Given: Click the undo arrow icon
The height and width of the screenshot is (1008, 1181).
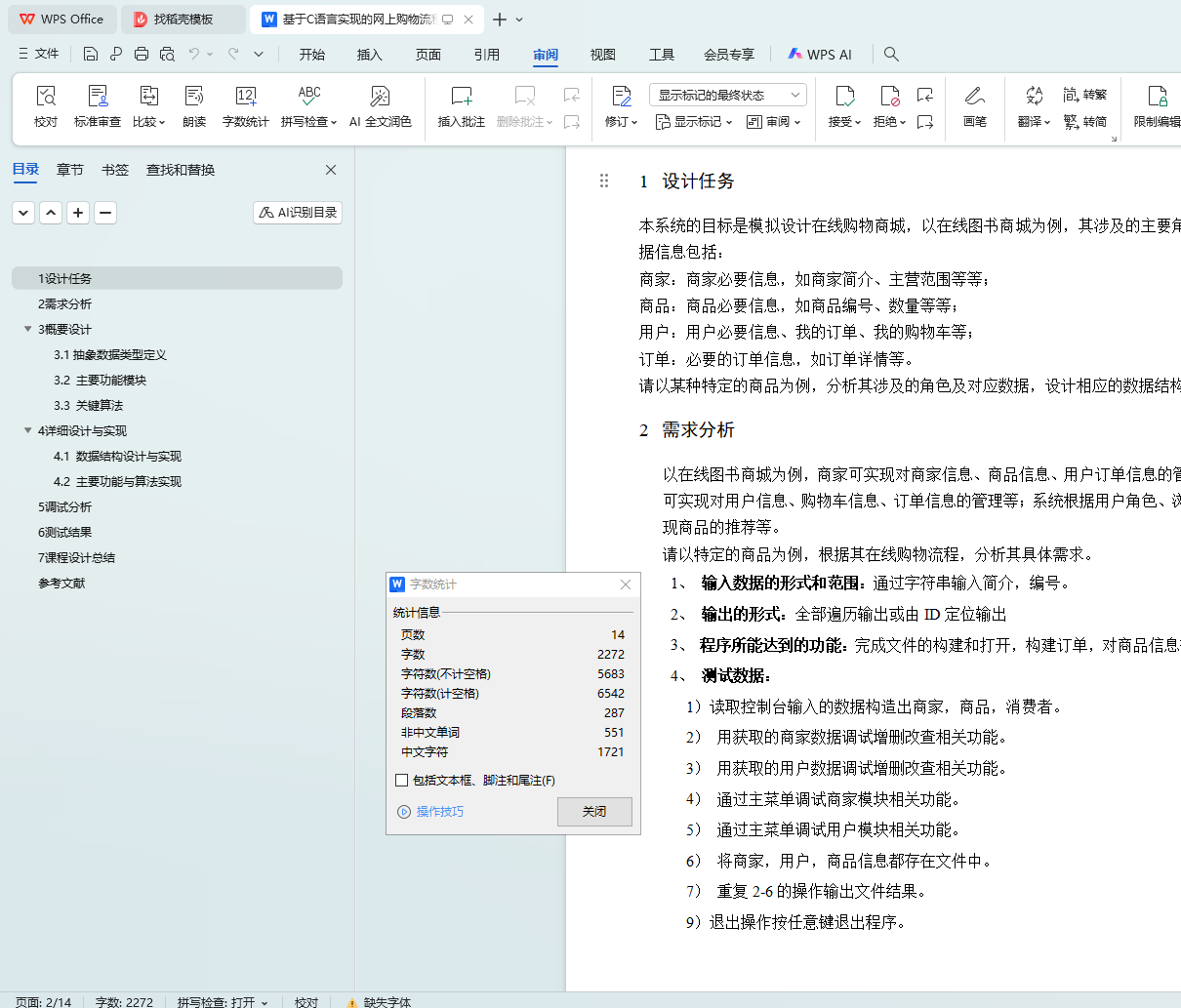Looking at the screenshot, I should click(194, 54).
